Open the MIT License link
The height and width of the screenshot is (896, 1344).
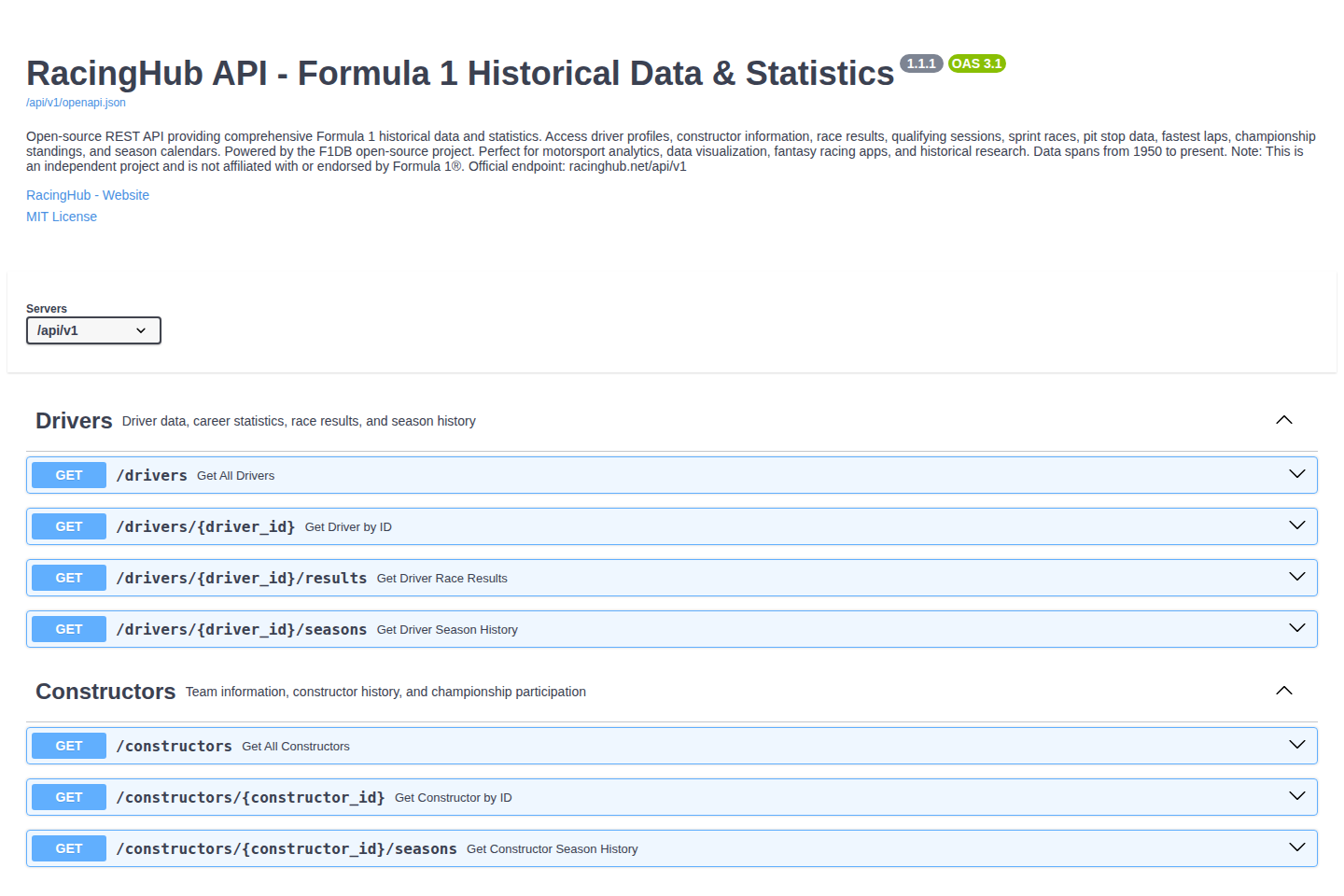(62, 217)
